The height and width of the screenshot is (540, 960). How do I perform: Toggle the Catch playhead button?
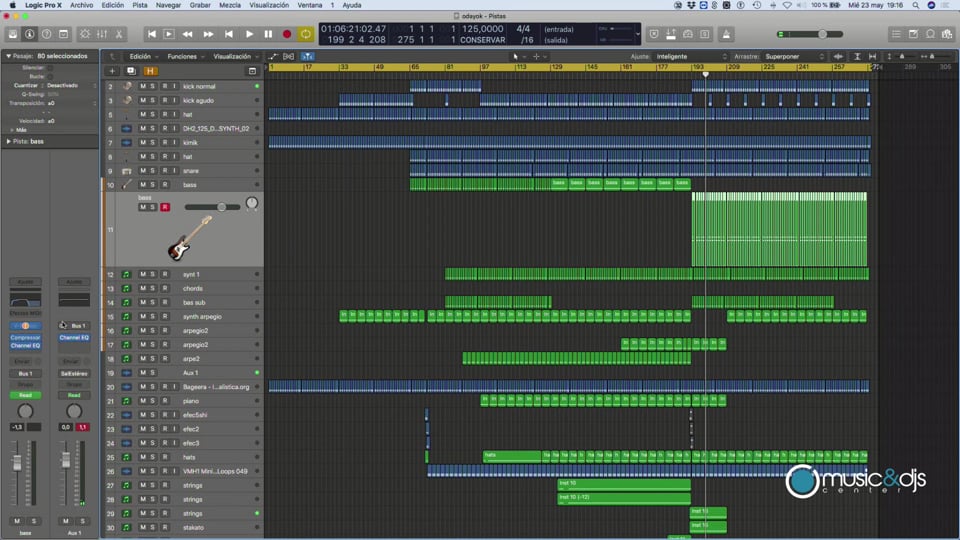point(307,56)
